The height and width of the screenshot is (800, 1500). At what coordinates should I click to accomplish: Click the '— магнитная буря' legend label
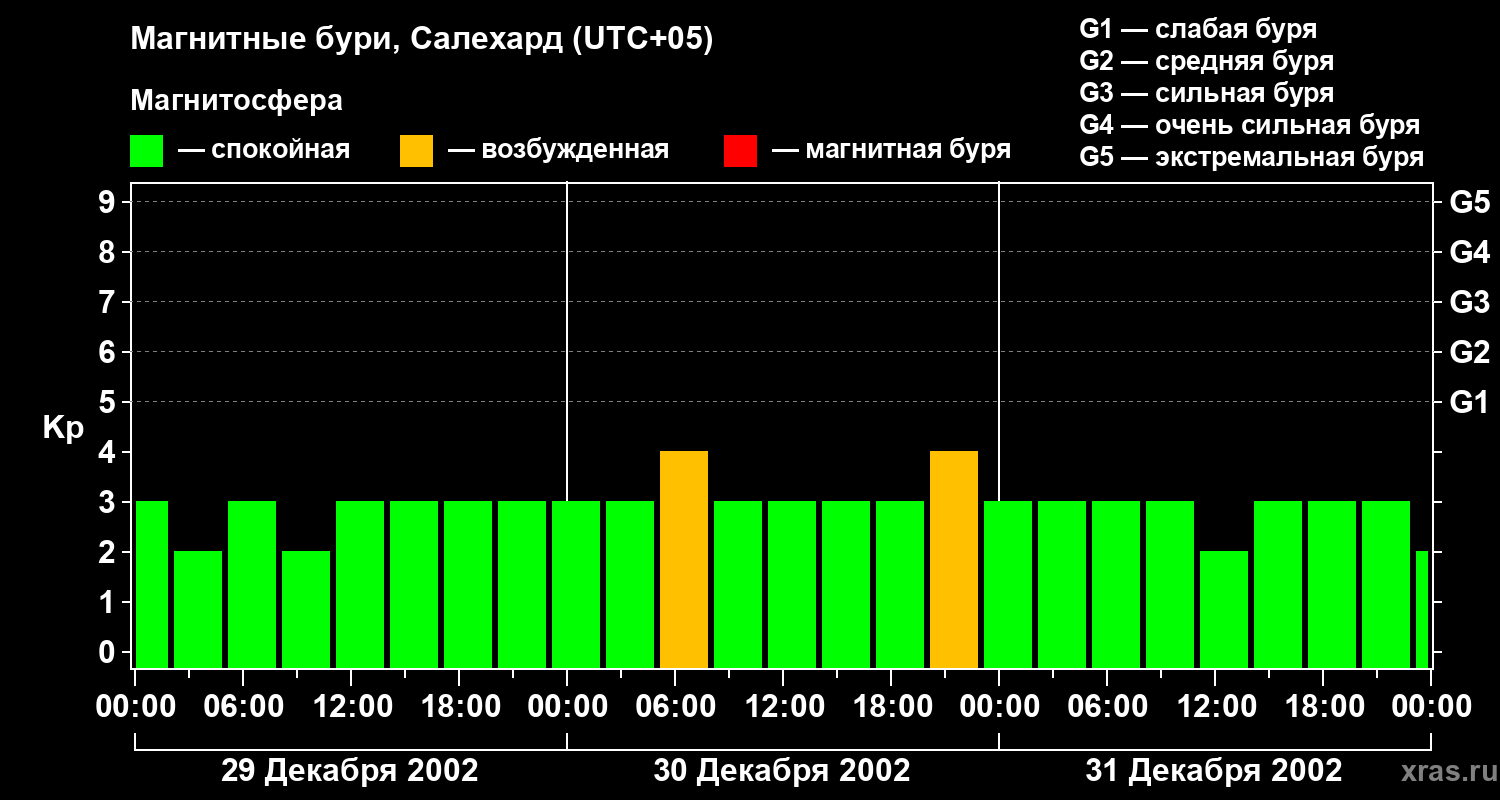coord(891,150)
